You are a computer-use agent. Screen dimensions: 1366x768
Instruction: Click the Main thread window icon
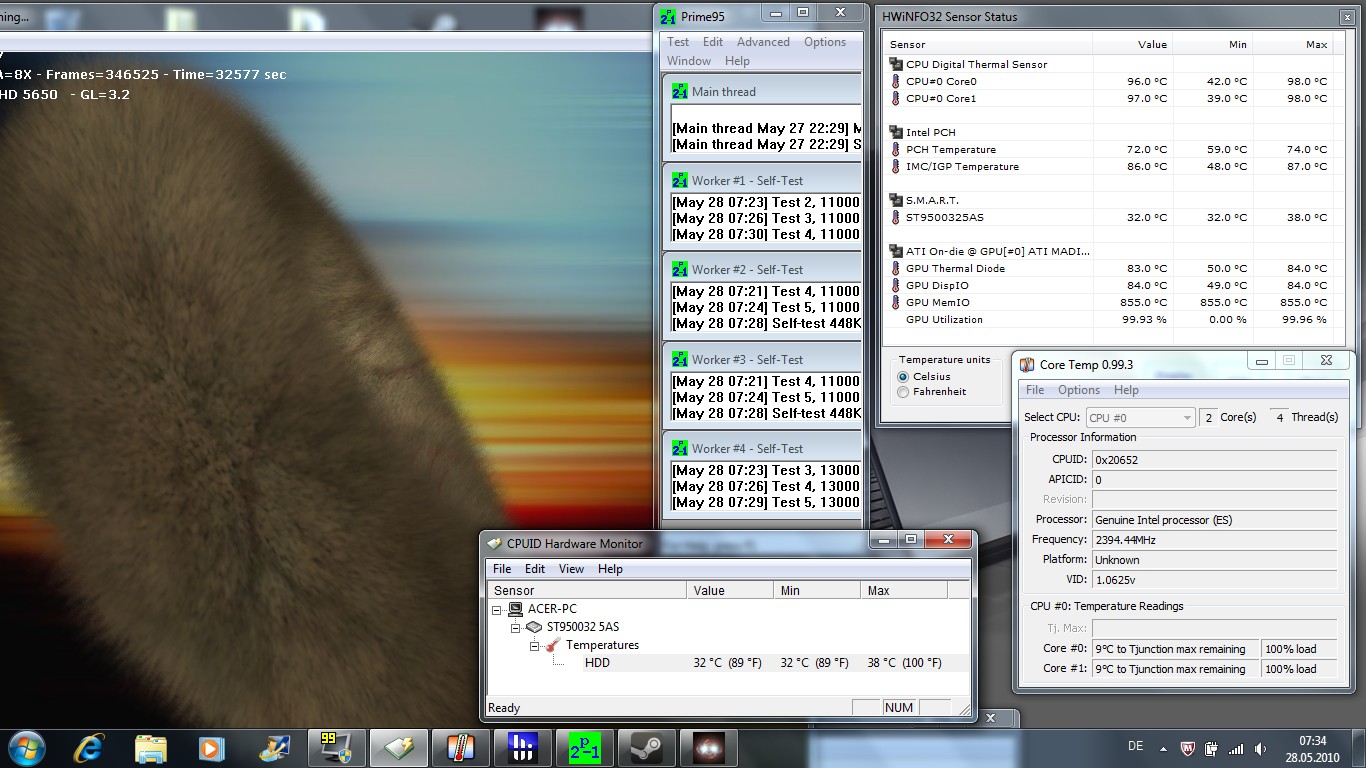pyautogui.click(x=680, y=91)
